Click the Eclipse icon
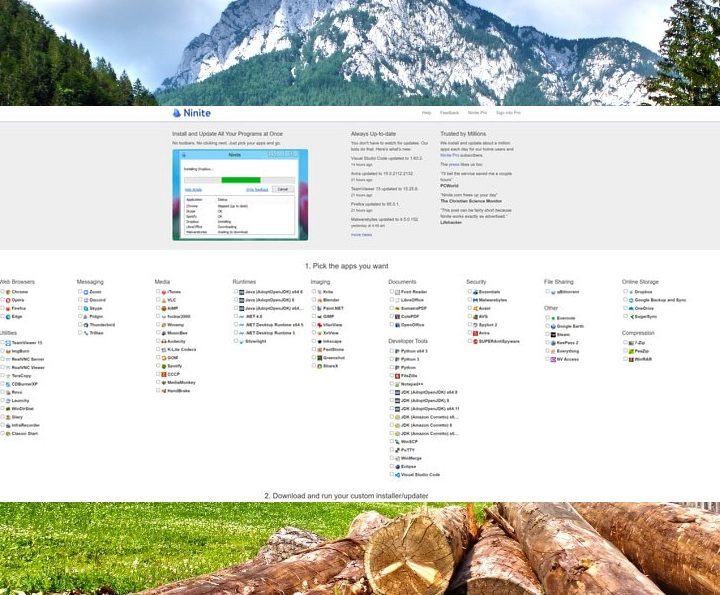The width and height of the screenshot is (720, 595). [x=398, y=467]
